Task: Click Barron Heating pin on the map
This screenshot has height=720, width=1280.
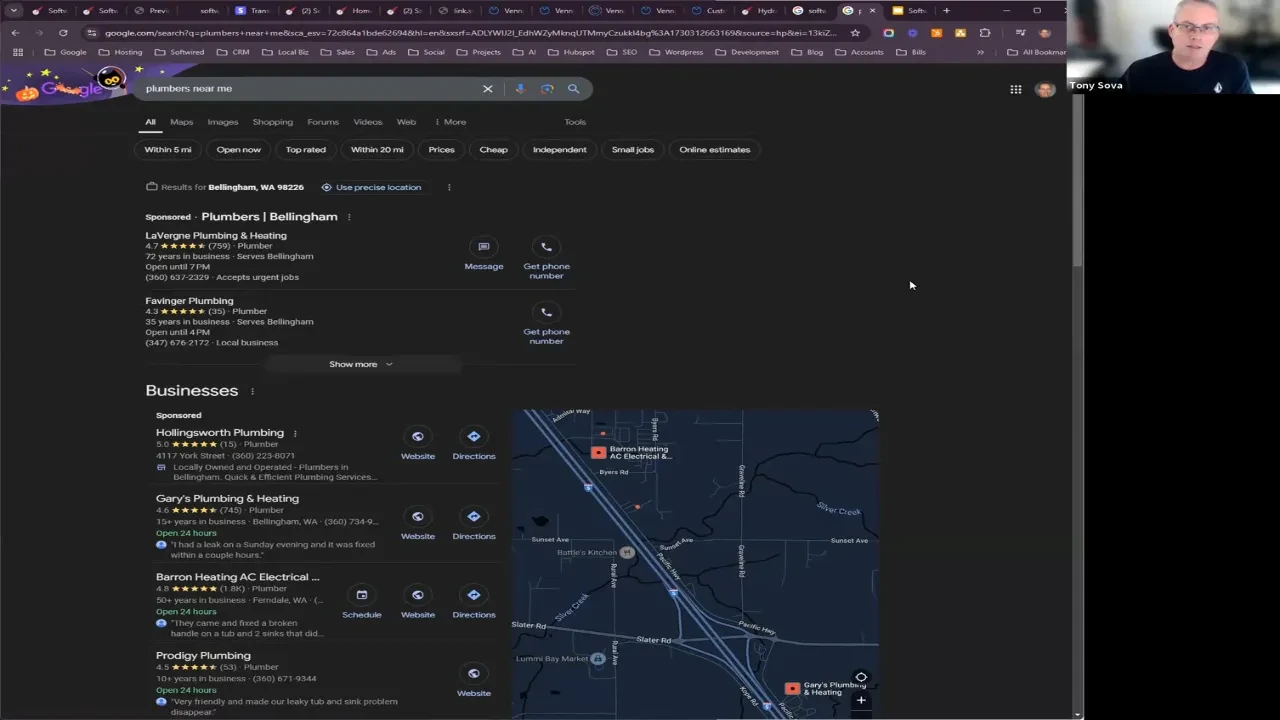Action: pyautogui.click(x=598, y=452)
